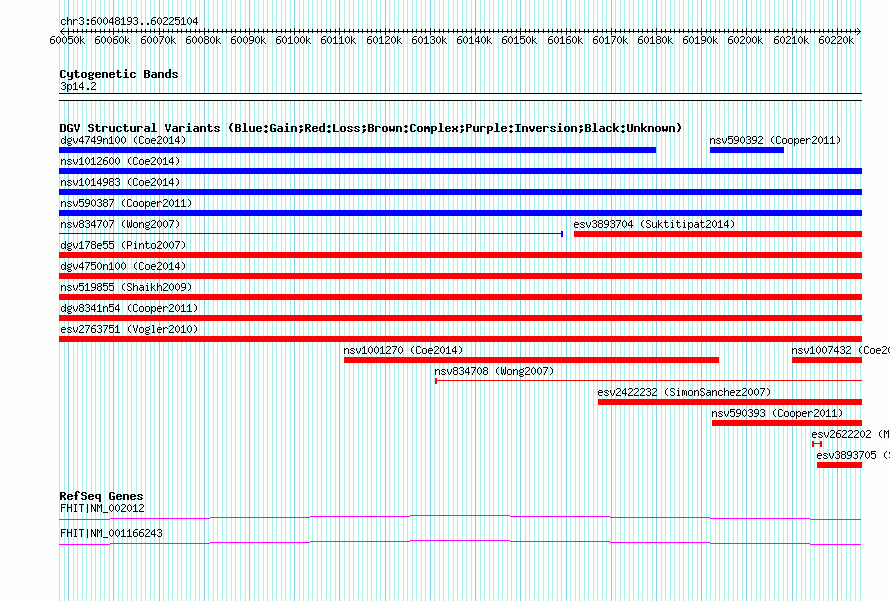Open gene label FHIT|NM_002012
This screenshot has width=890, height=601.
[x=102, y=508]
